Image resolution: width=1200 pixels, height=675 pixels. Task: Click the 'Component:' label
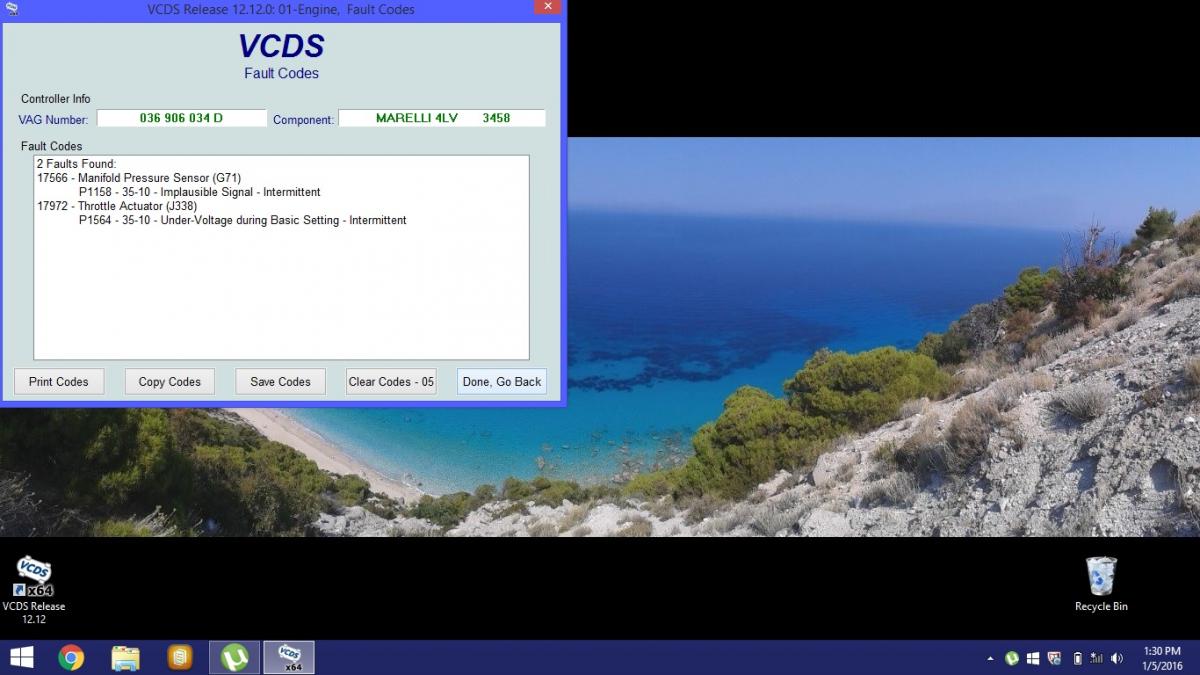[303, 120]
